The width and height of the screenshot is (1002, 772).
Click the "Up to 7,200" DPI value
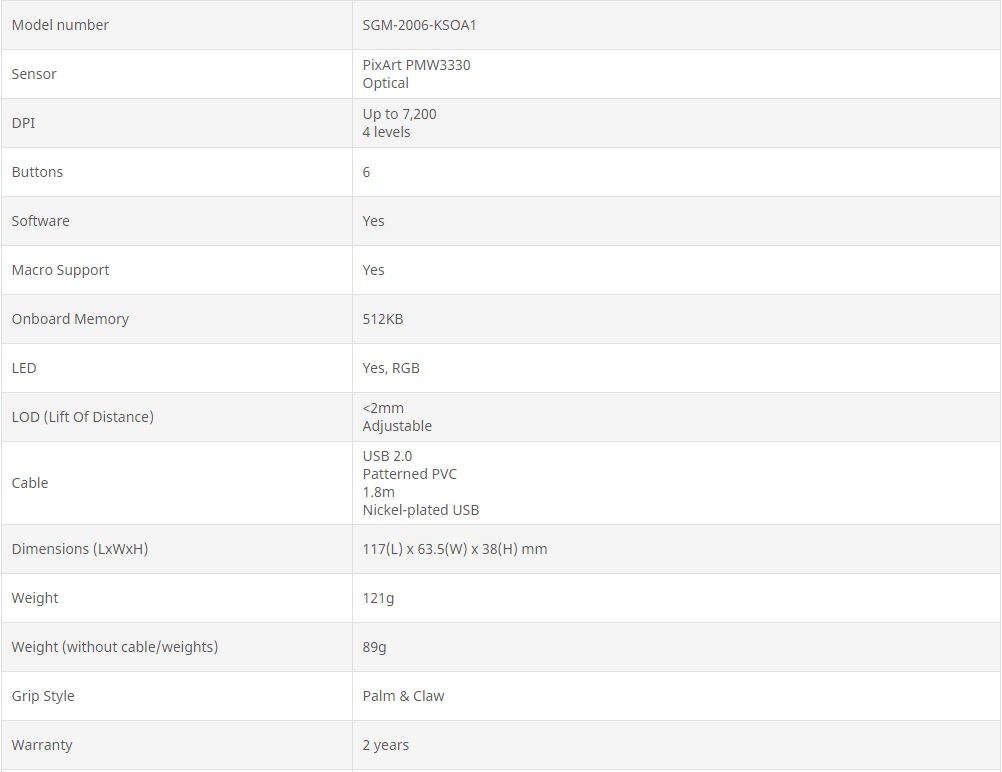(399, 114)
